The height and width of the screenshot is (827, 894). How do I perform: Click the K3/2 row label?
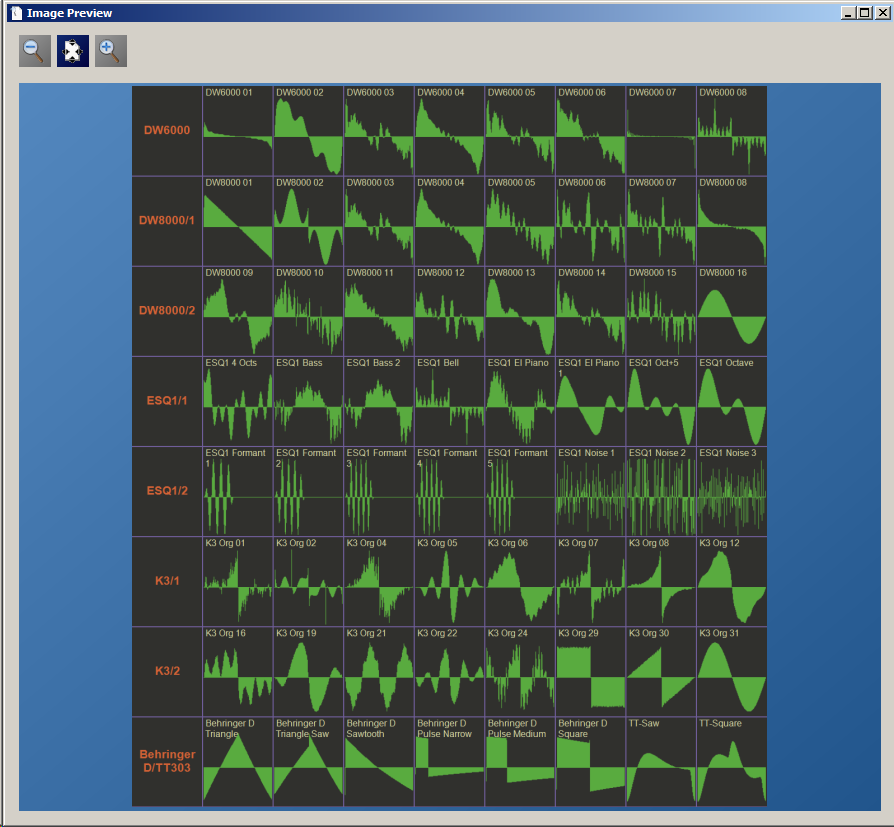(x=167, y=671)
